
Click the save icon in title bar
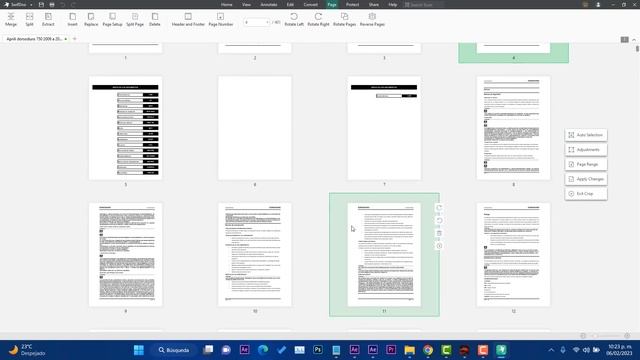pyautogui.click(x=41, y=4)
